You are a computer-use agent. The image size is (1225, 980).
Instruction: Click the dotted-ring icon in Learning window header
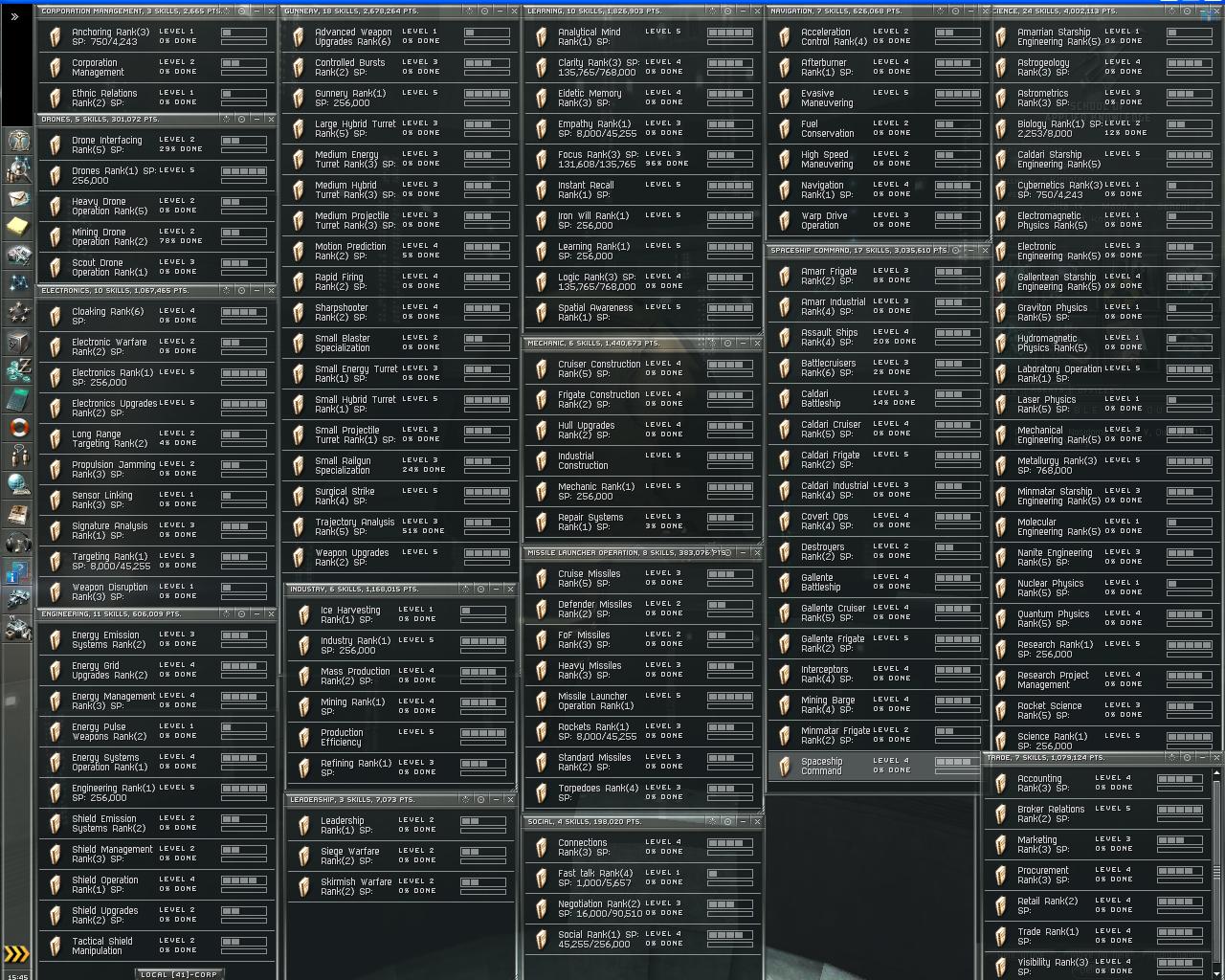[x=711, y=11]
